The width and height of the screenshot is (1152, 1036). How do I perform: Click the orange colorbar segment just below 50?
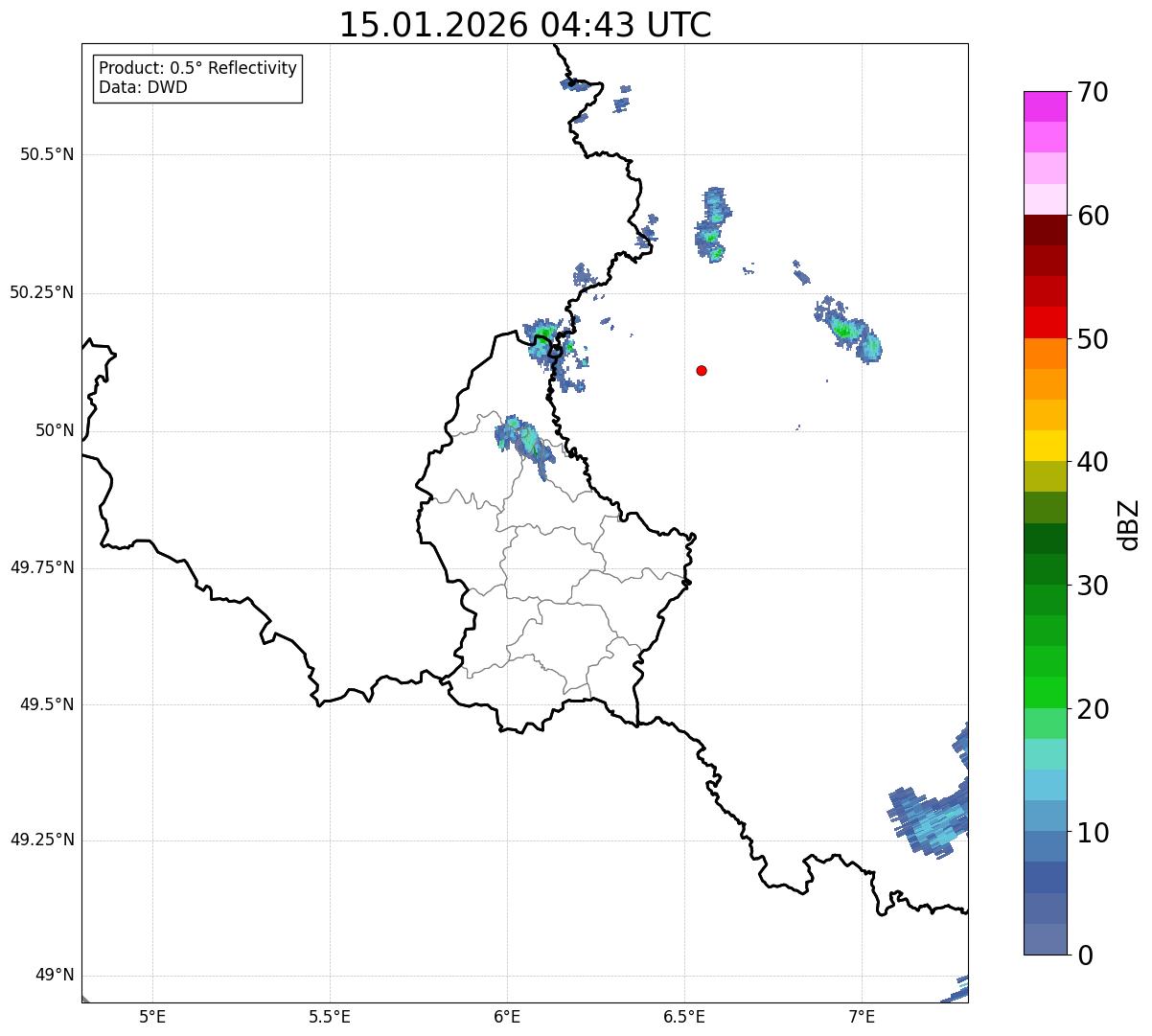tap(1045, 354)
